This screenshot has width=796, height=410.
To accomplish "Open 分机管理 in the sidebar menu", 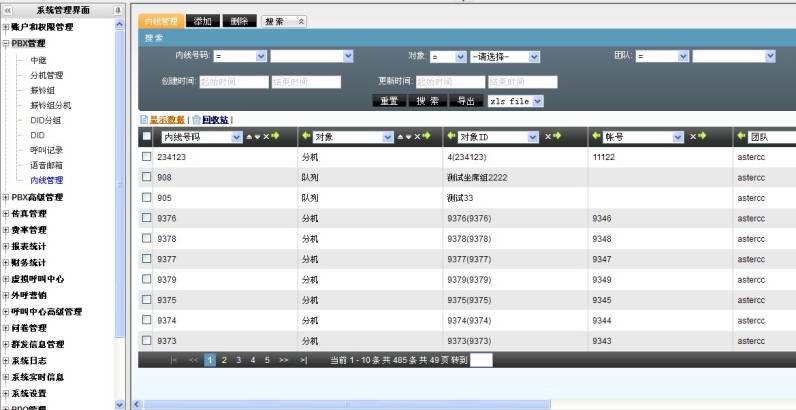I will point(46,75).
